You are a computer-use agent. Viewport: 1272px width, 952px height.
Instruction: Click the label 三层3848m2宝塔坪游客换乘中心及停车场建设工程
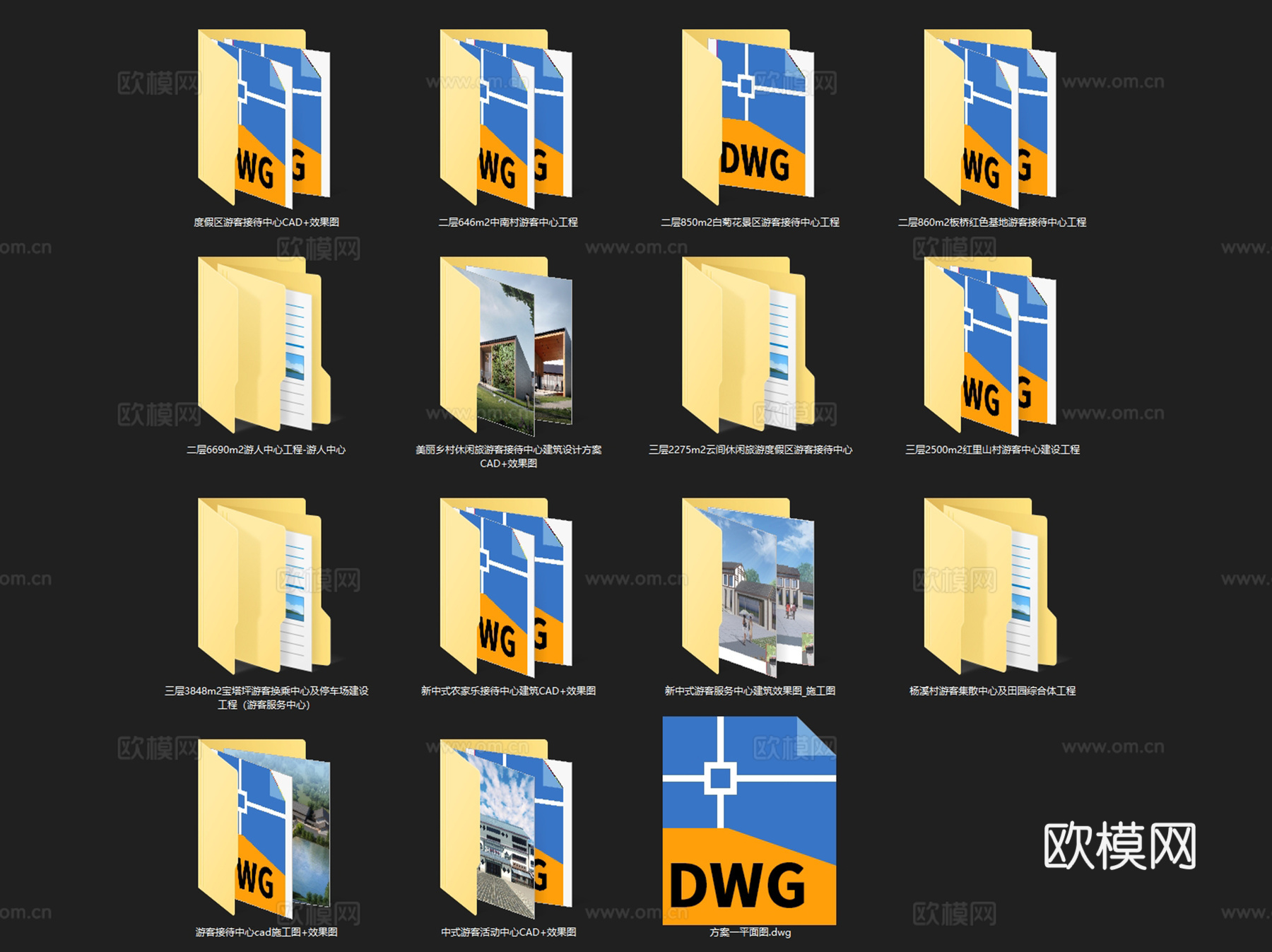tap(266, 698)
